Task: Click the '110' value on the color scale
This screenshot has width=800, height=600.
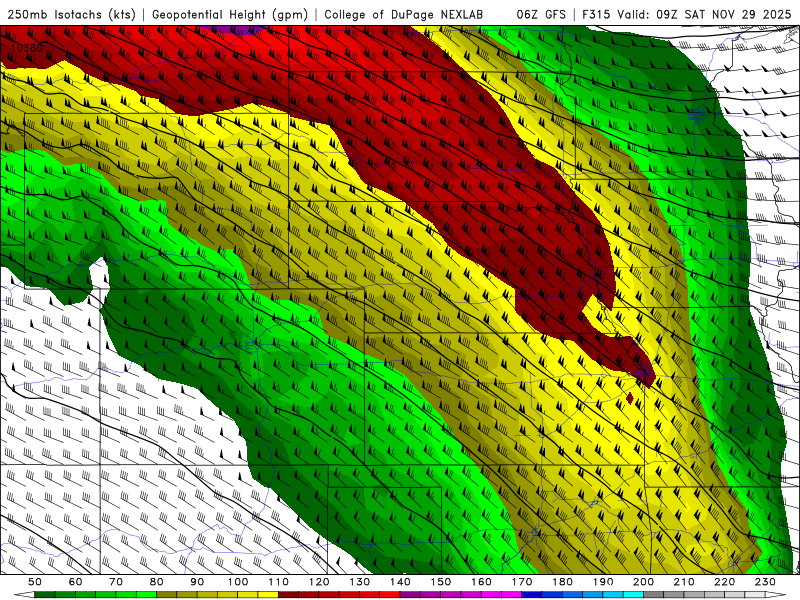Action: [279, 582]
